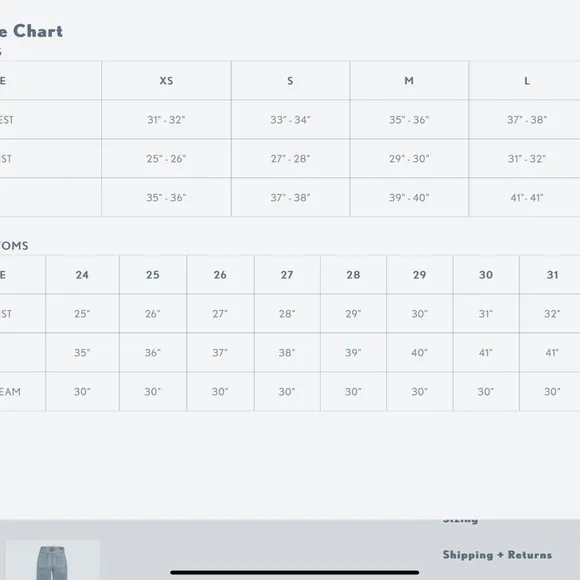Select bottoms size 29 header

point(419,275)
